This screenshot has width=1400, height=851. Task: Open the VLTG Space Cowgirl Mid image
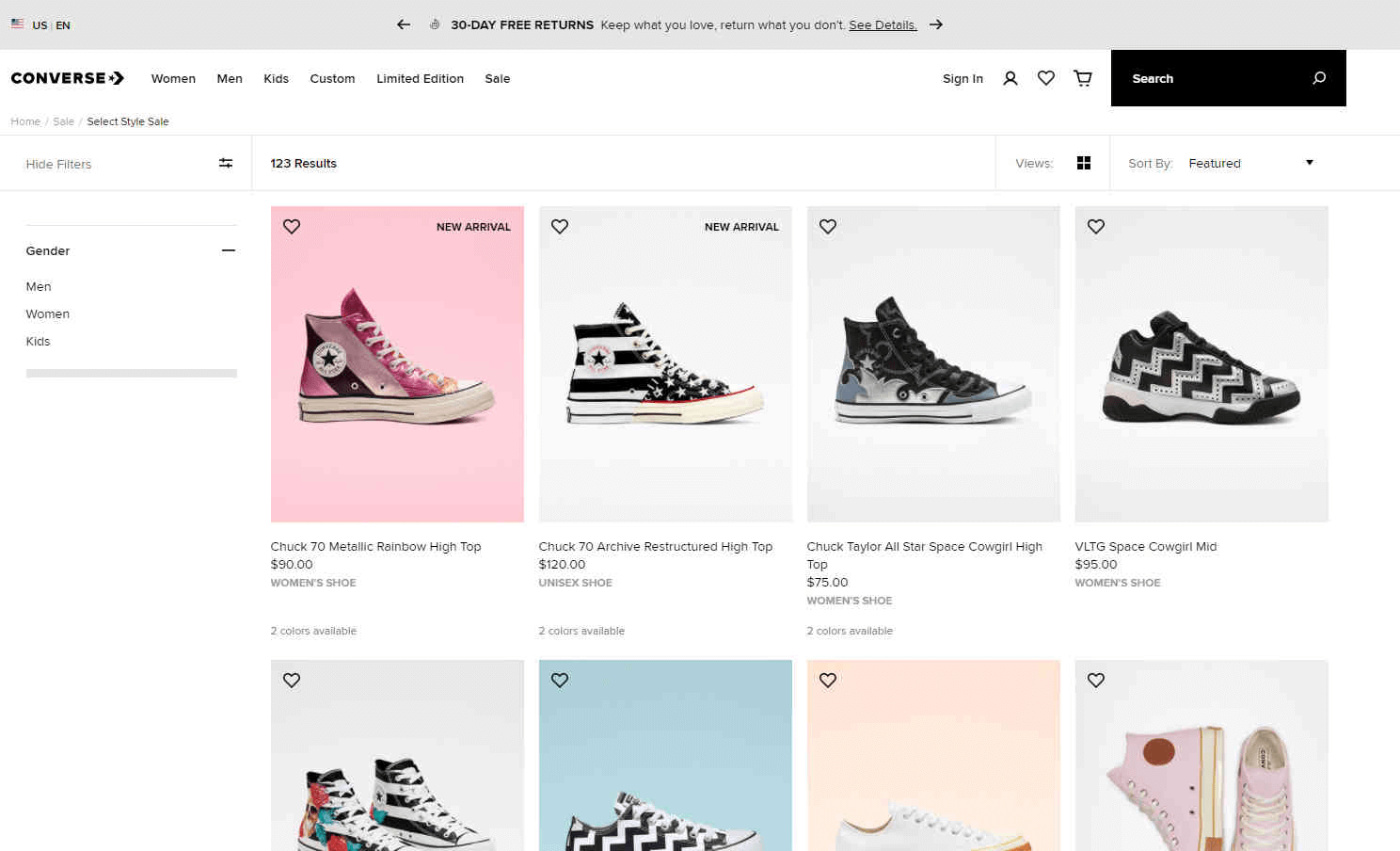click(x=1201, y=364)
